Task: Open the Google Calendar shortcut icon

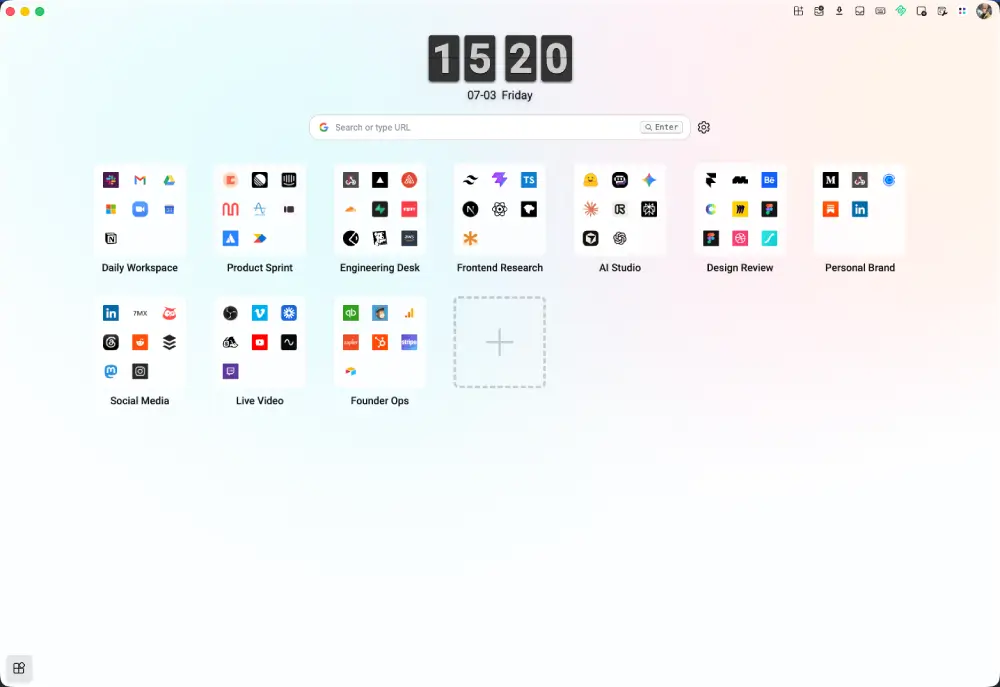Action: click(169, 209)
